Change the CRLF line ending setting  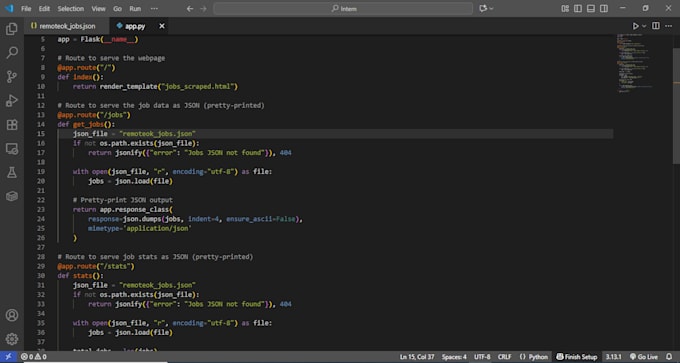tap(504, 357)
